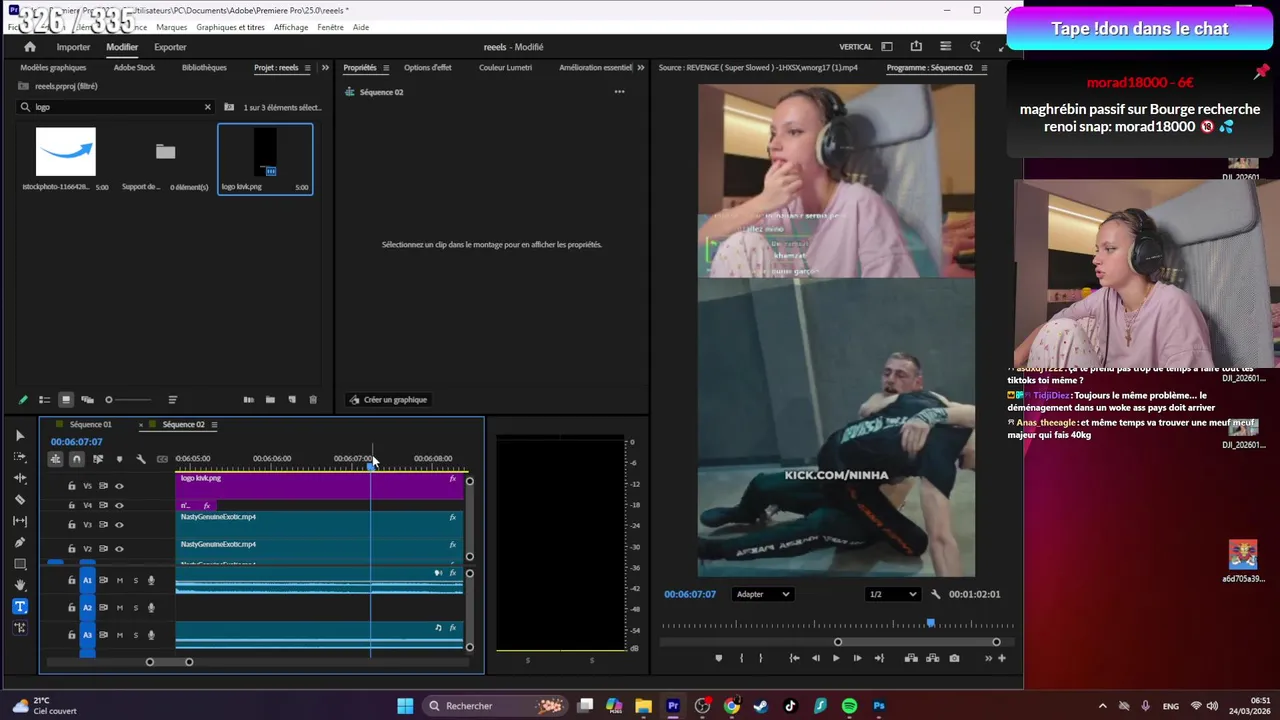
Task: Open Propriétés panel menu
Action: point(387,68)
